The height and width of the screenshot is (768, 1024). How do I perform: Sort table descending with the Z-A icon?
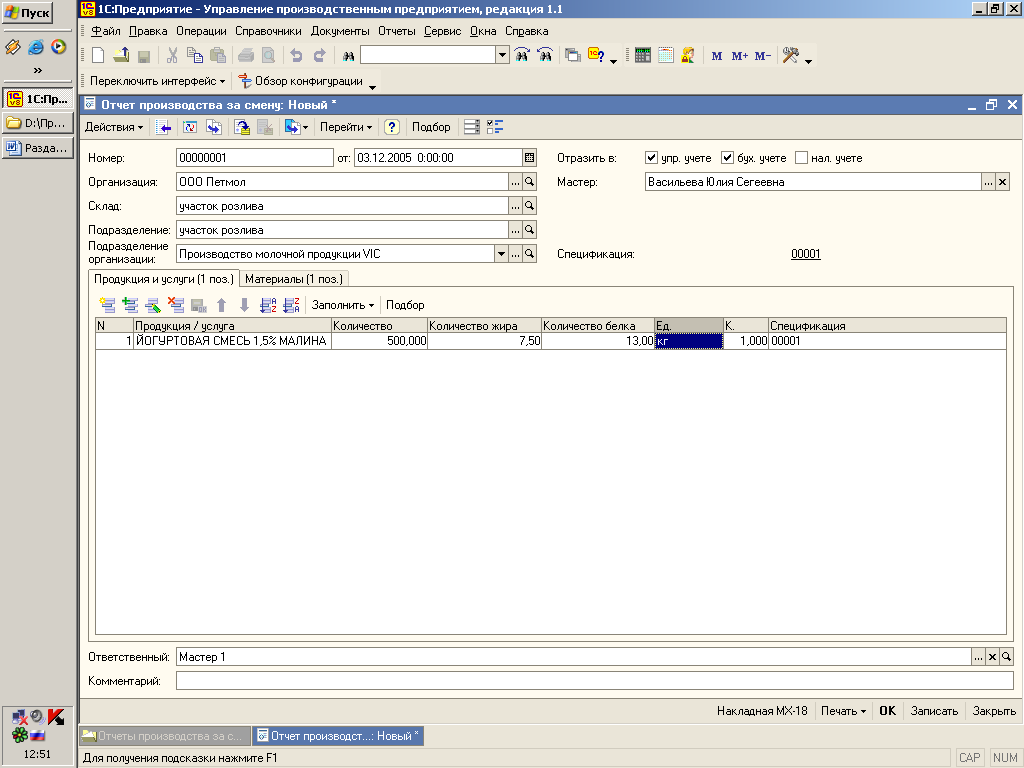[291, 304]
